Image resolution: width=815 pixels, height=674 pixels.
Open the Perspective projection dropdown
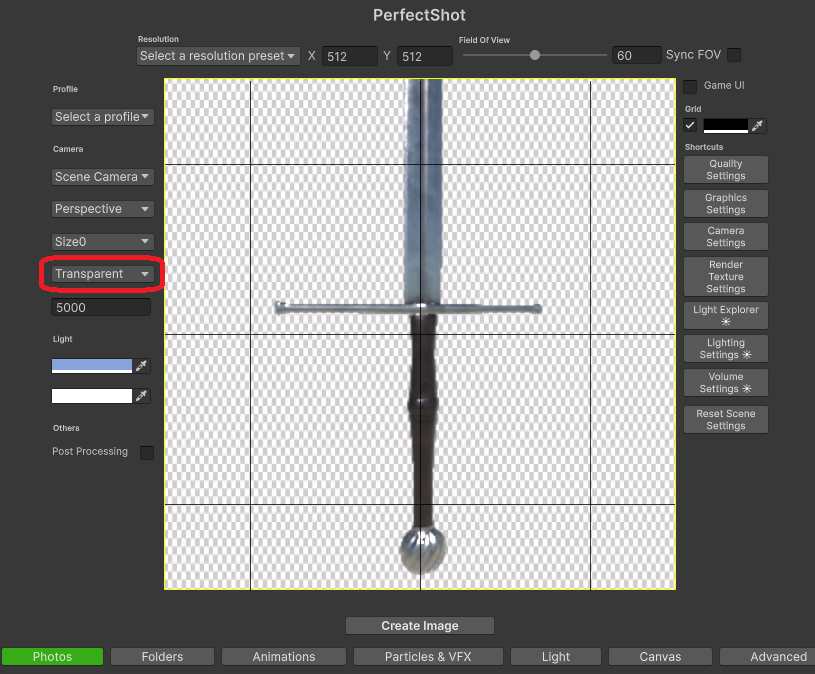[x=102, y=209]
